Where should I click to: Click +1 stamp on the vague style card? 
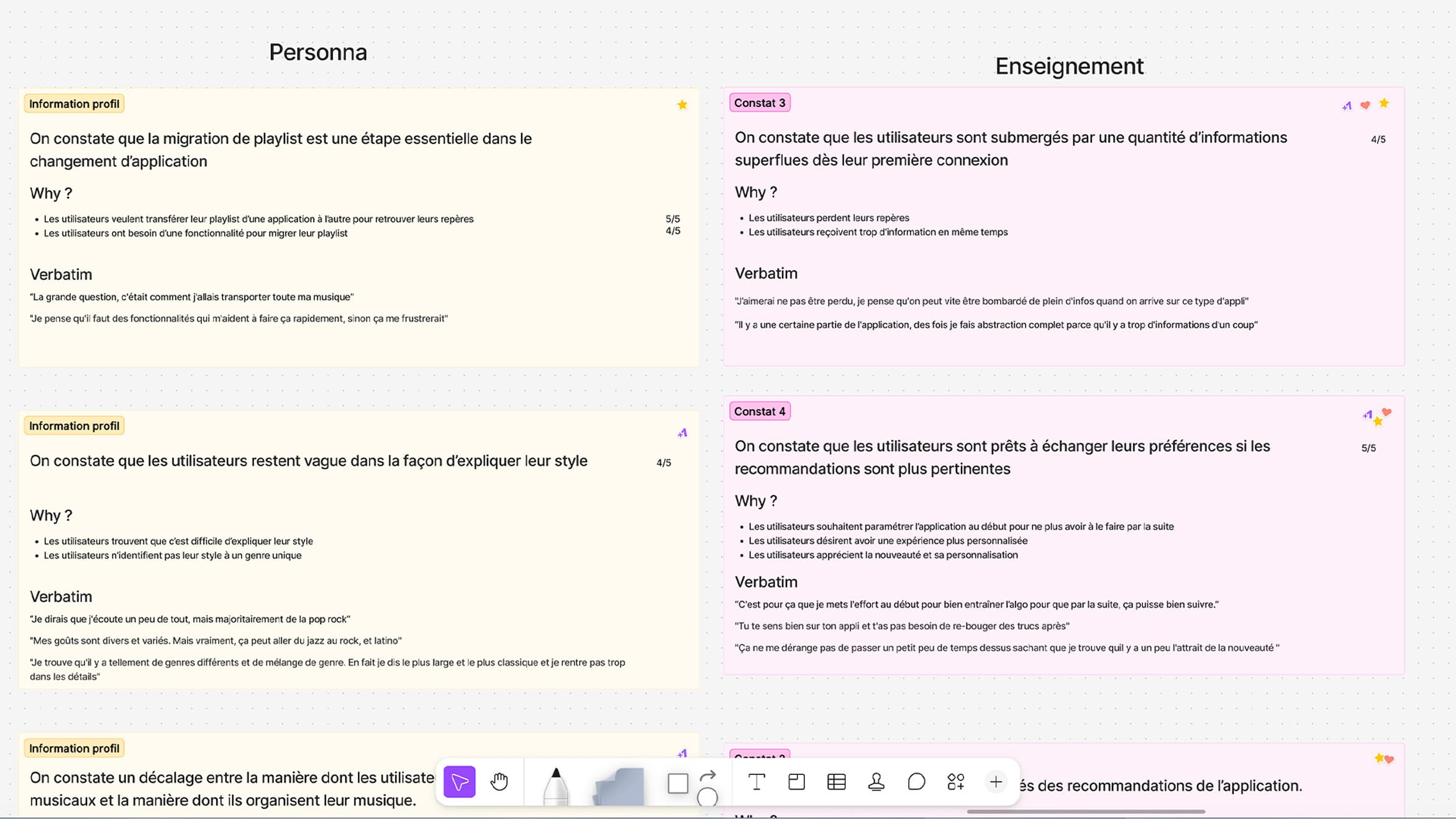click(x=683, y=433)
